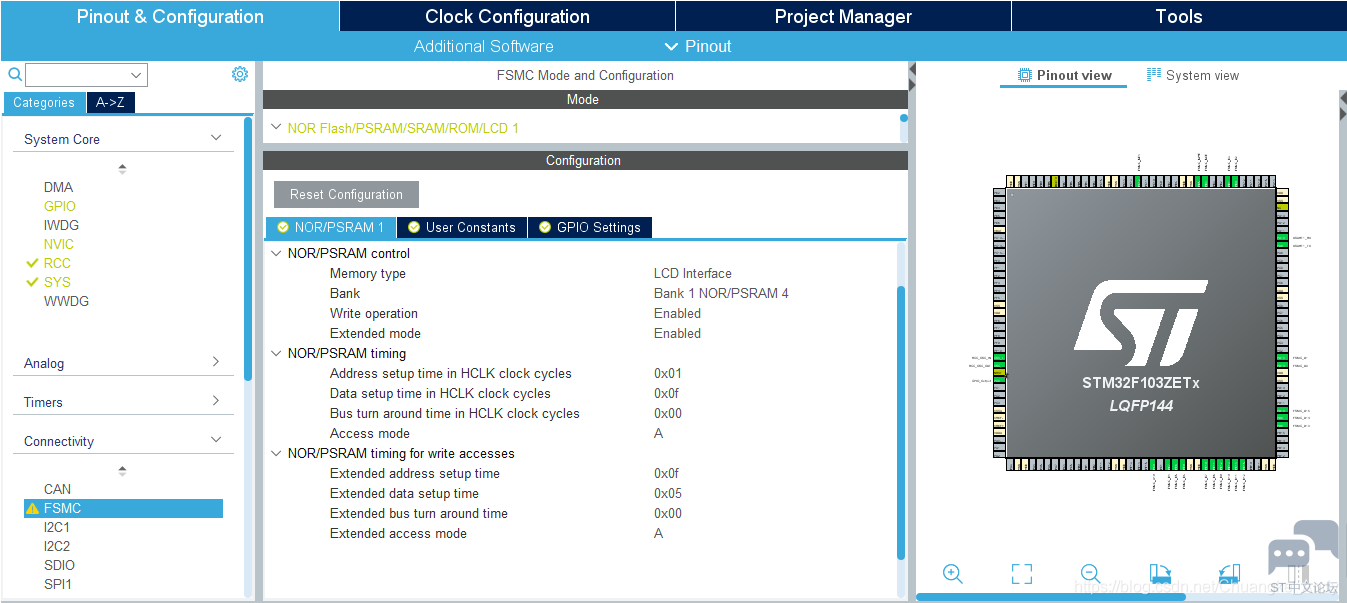Select CAN under Connectivity
Viewport: 1347px width, 603px height.
(x=57, y=489)
